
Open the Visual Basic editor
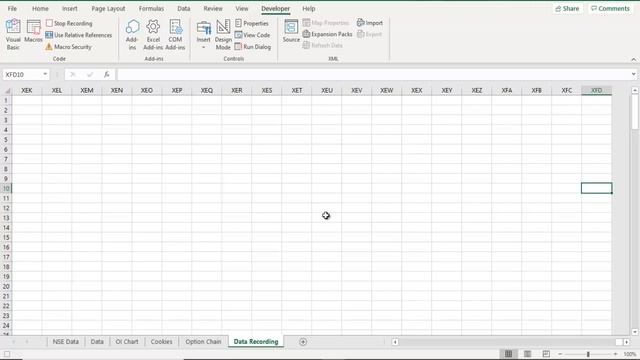point(13,35)
